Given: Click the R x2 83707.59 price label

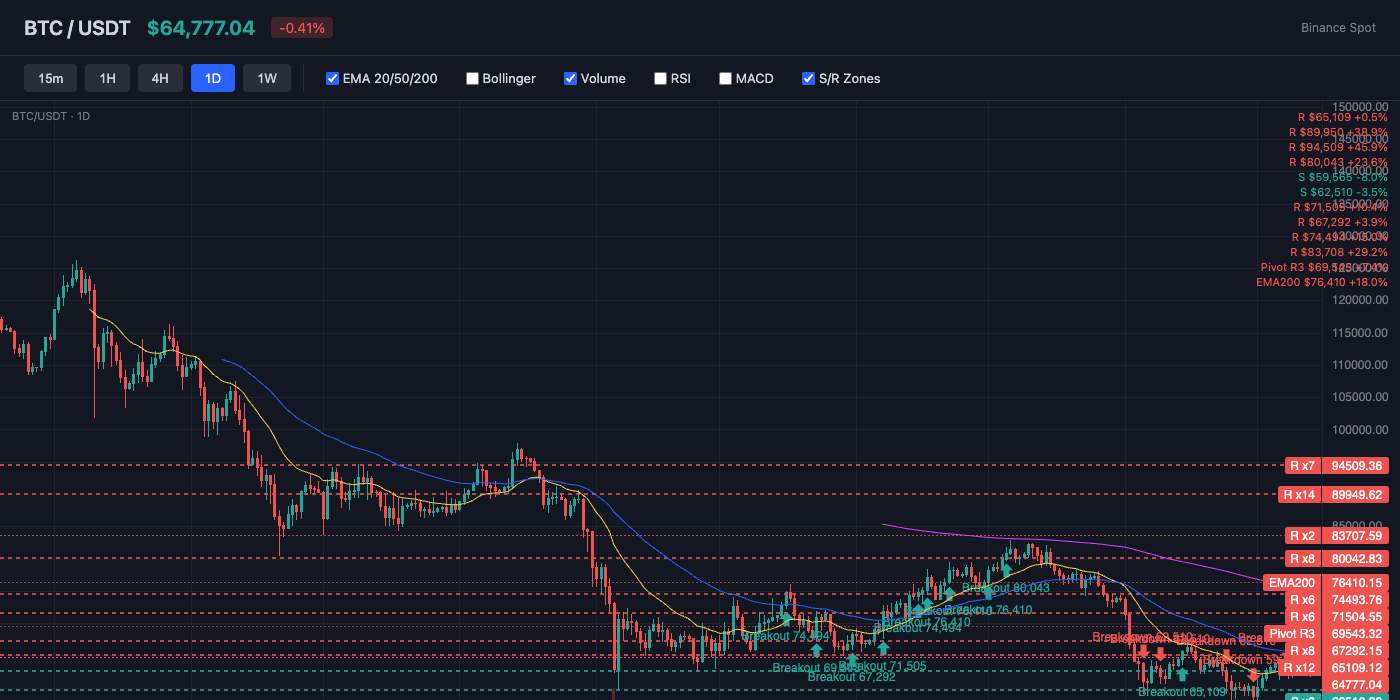Looking at the screenshot, I should (x=1335, y=535).
